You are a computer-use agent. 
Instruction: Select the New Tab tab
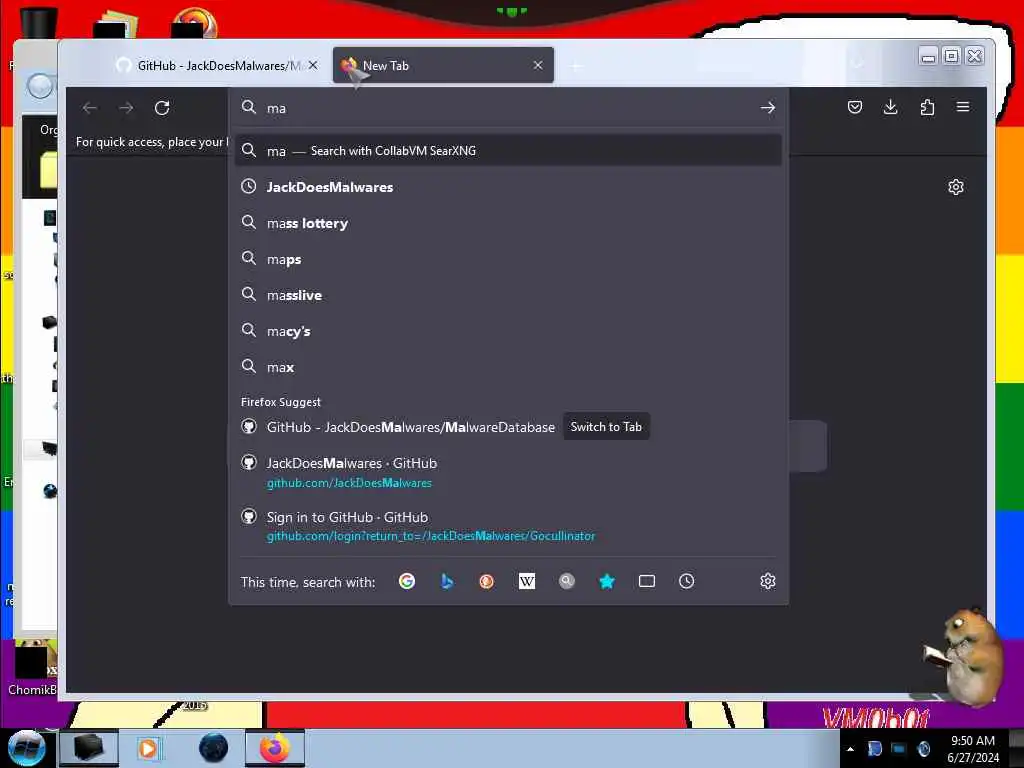pyautogui.click(x=443, y=65)
